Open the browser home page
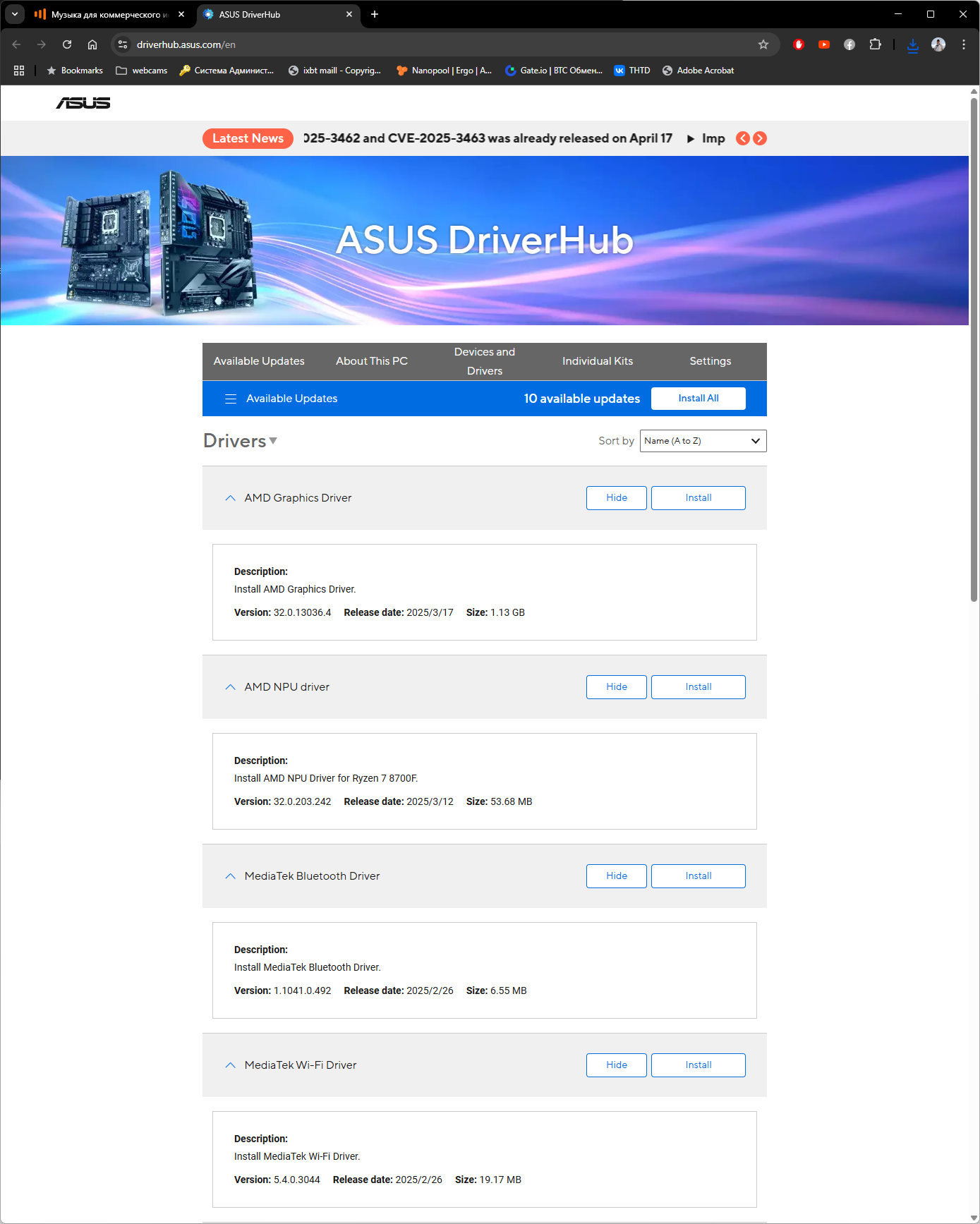Screen dimensions: 980x1224 pos(92,44)
